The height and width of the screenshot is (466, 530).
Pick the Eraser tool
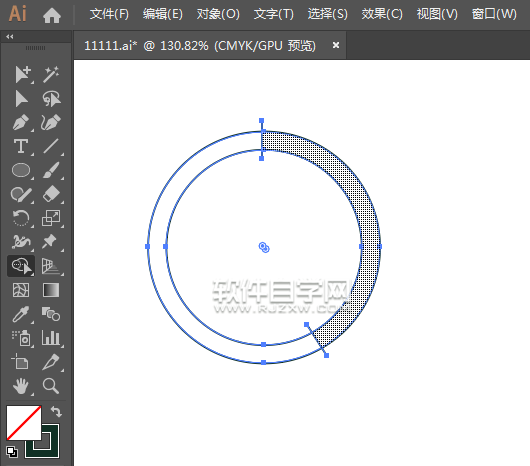click(51, 194)
